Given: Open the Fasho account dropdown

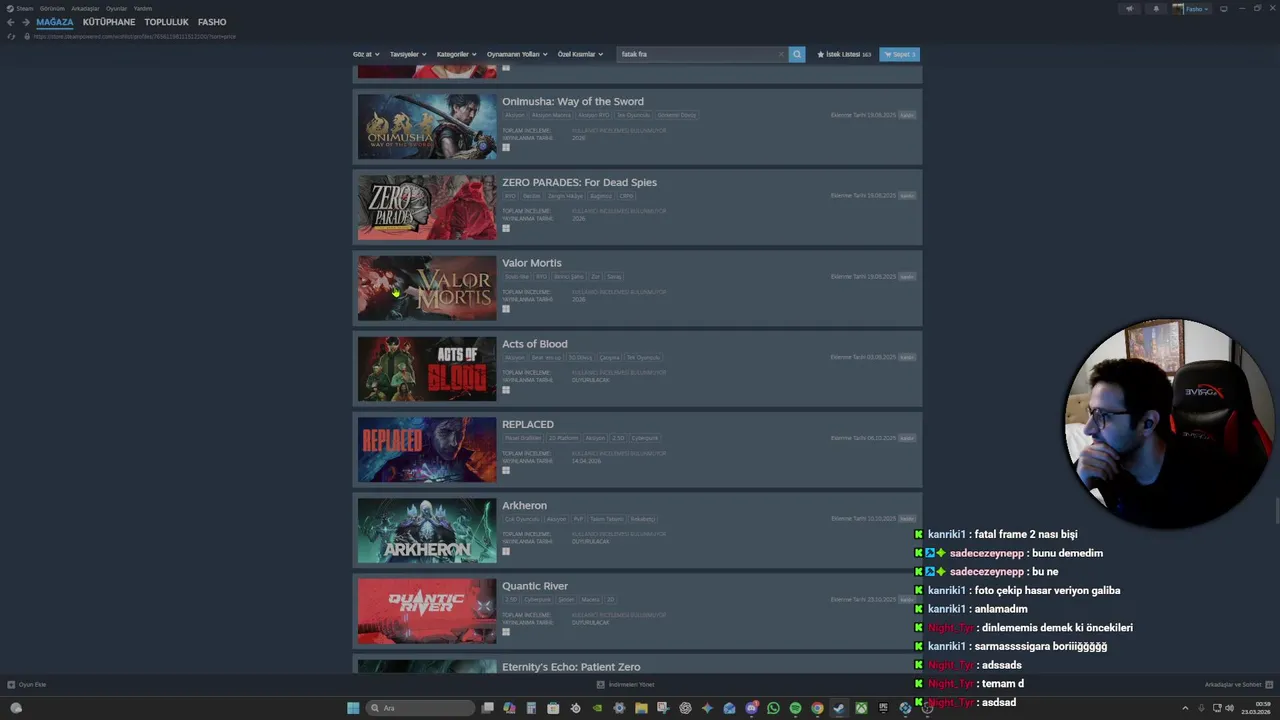Looking at the screenshot, I should [1191, 8].
